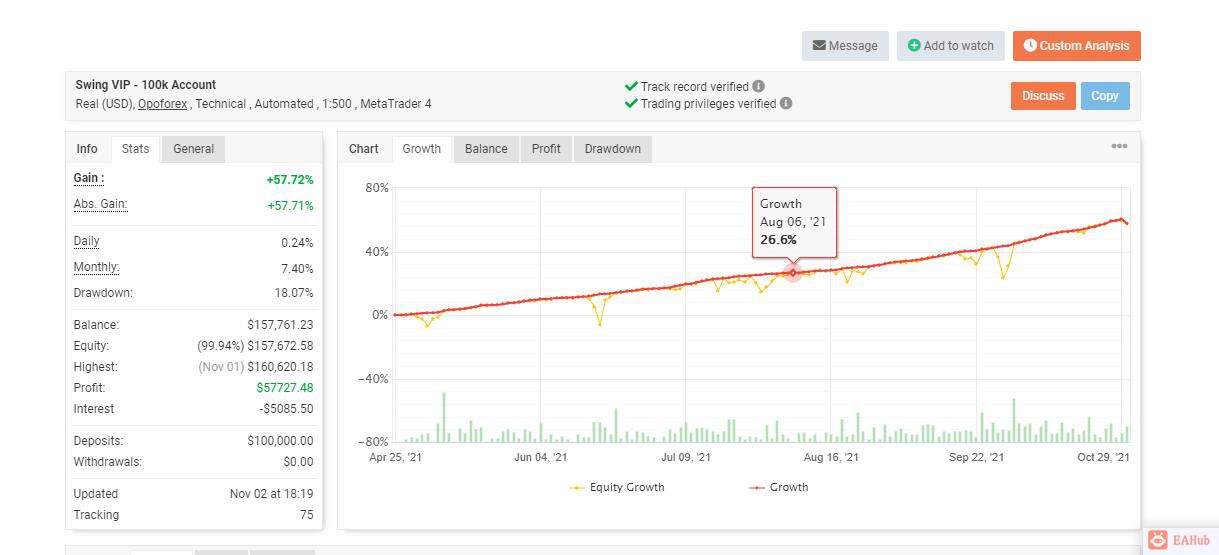
Task: Click the Abs. Gain label
Action: [100, 204]
